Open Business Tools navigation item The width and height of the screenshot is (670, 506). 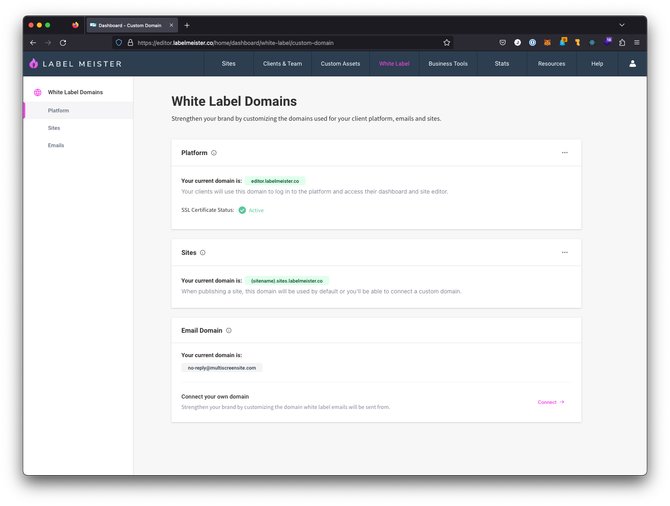point(448,64)
